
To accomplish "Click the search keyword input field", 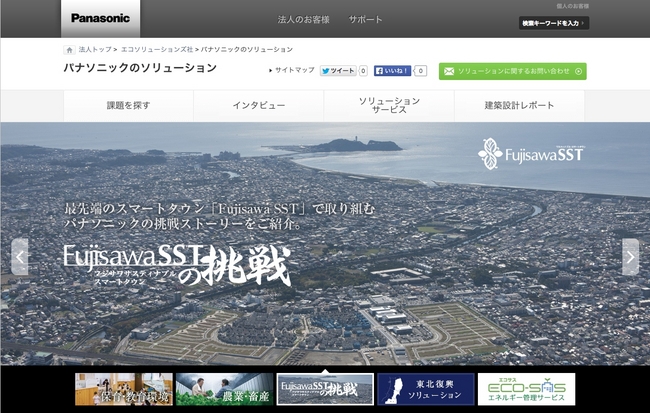I will coord(553,23).
